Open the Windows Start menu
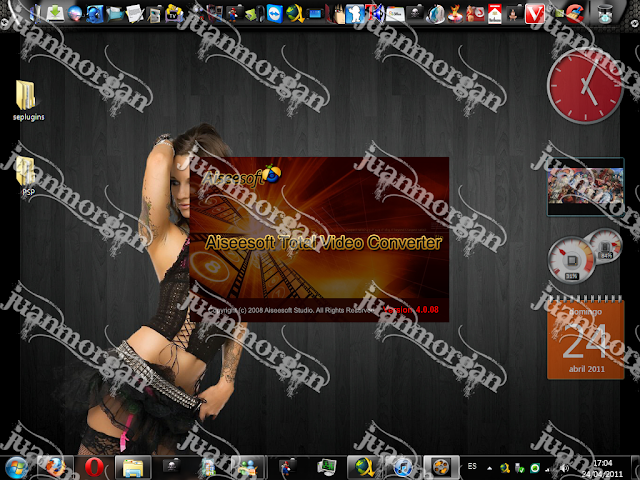The image size is (640, 480). coord(15,468)
